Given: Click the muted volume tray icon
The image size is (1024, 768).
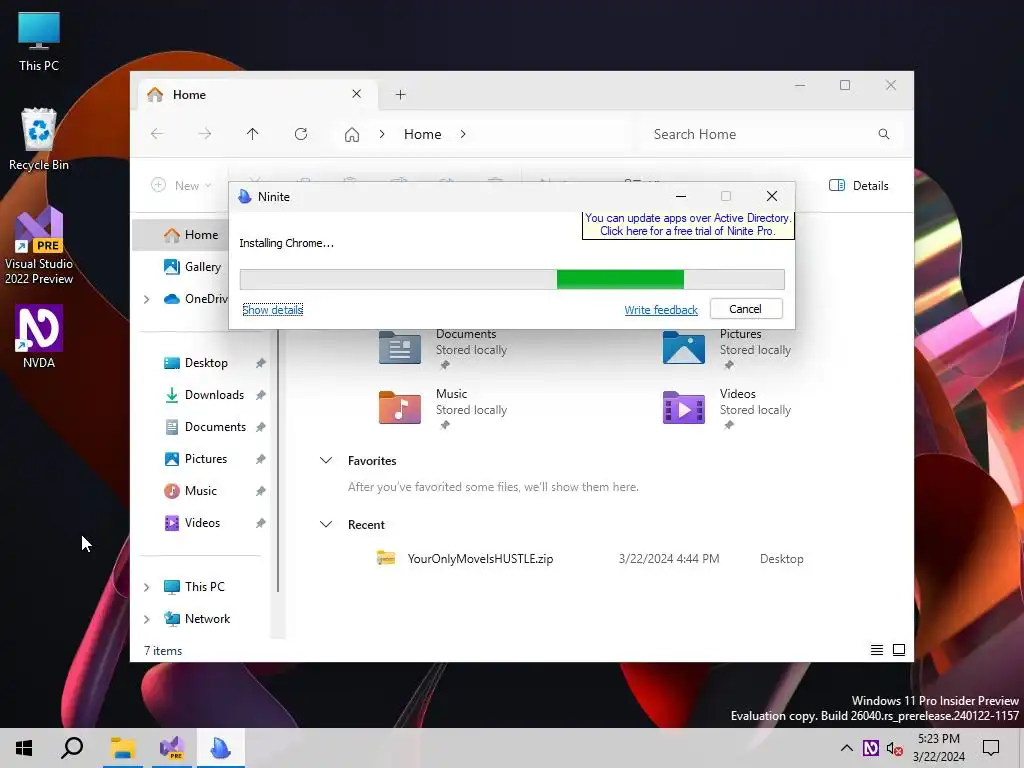Looking at the screenshot, I should [x=895, y=748].
